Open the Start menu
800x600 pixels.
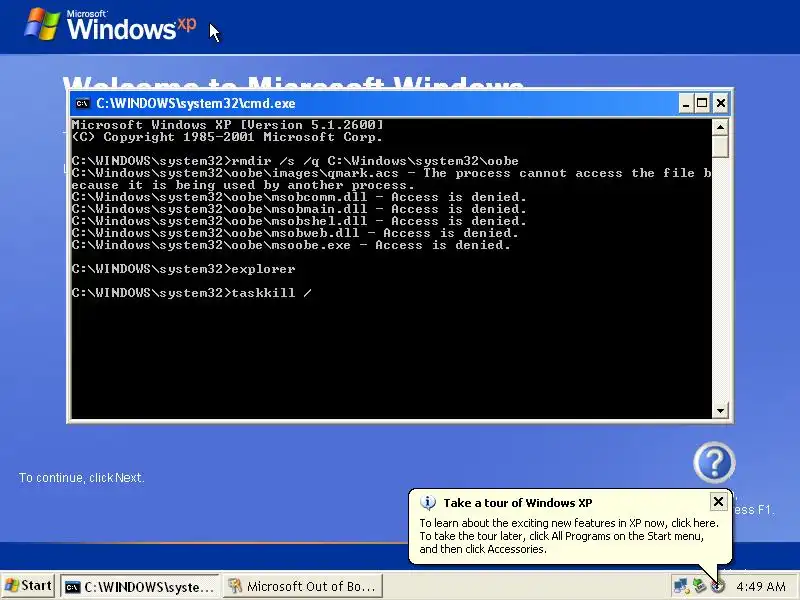pos(28,586)
